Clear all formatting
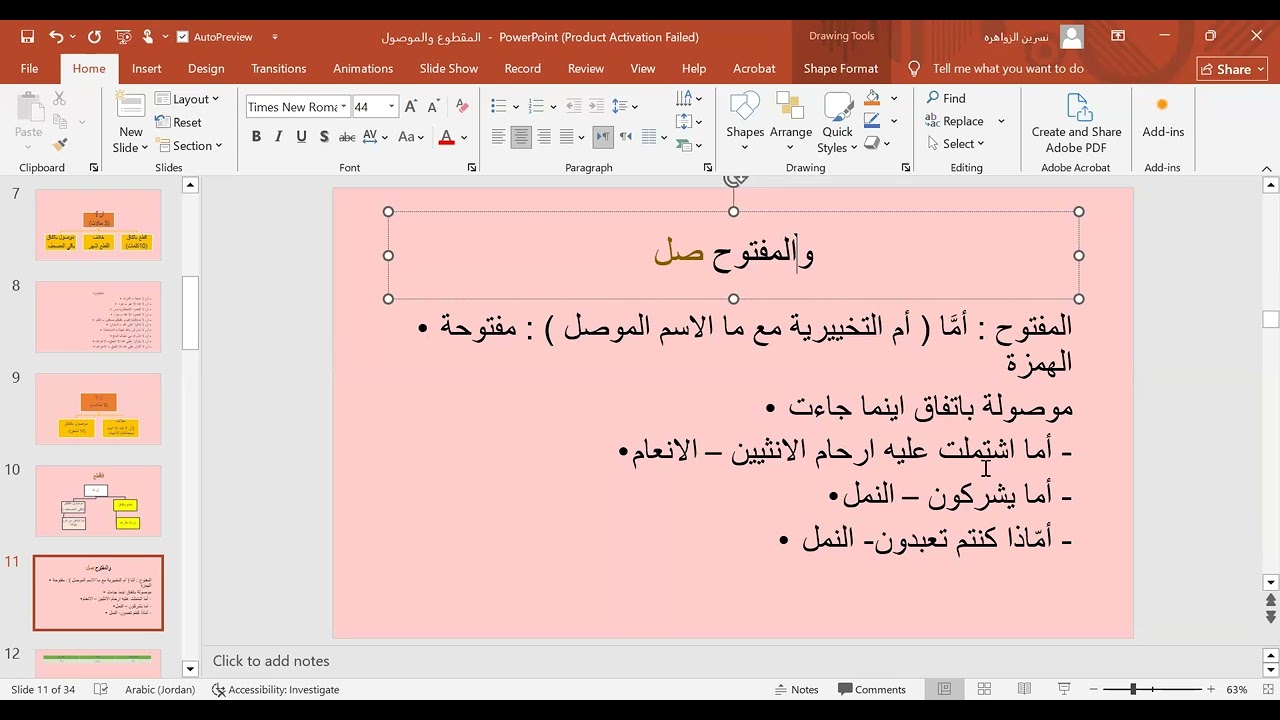 (x=461, y=107)
